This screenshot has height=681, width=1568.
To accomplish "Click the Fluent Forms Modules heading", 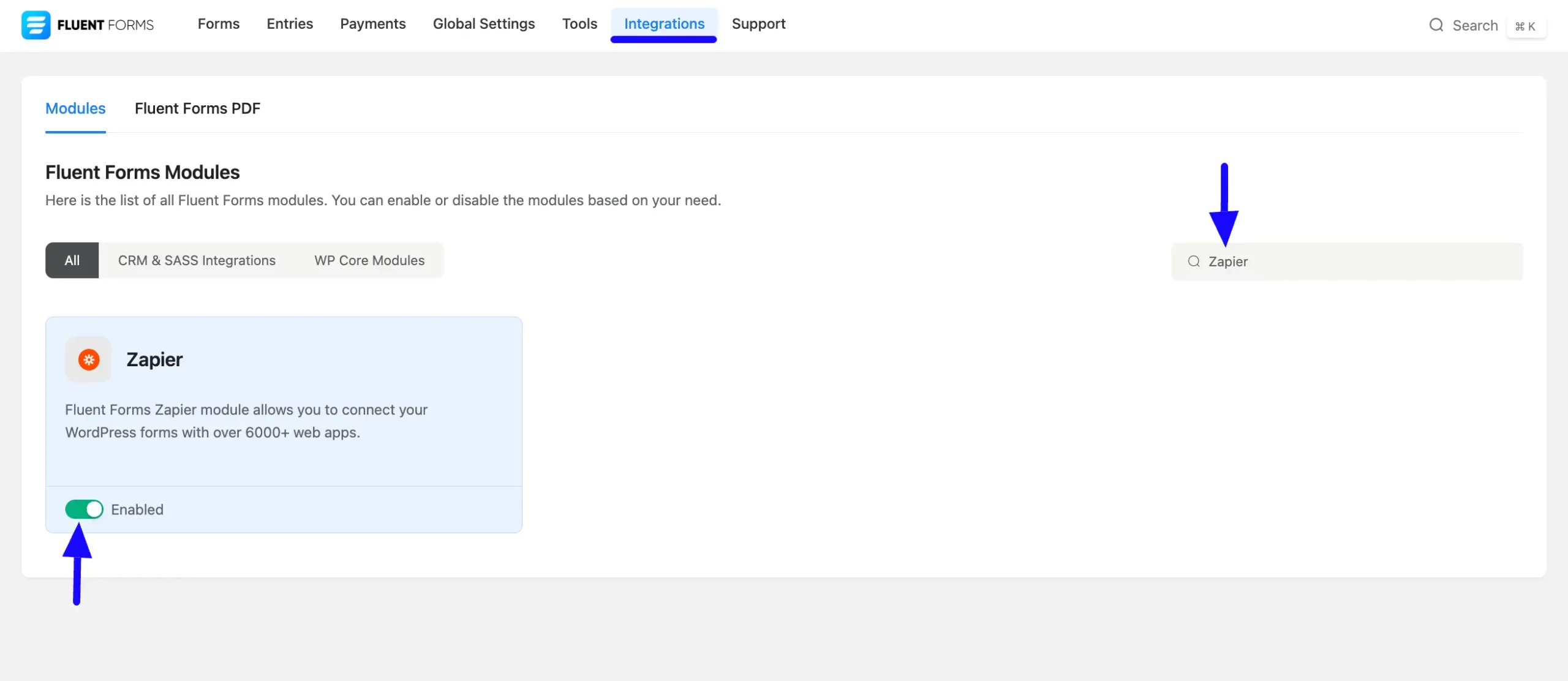I will [x=142, y=172].
